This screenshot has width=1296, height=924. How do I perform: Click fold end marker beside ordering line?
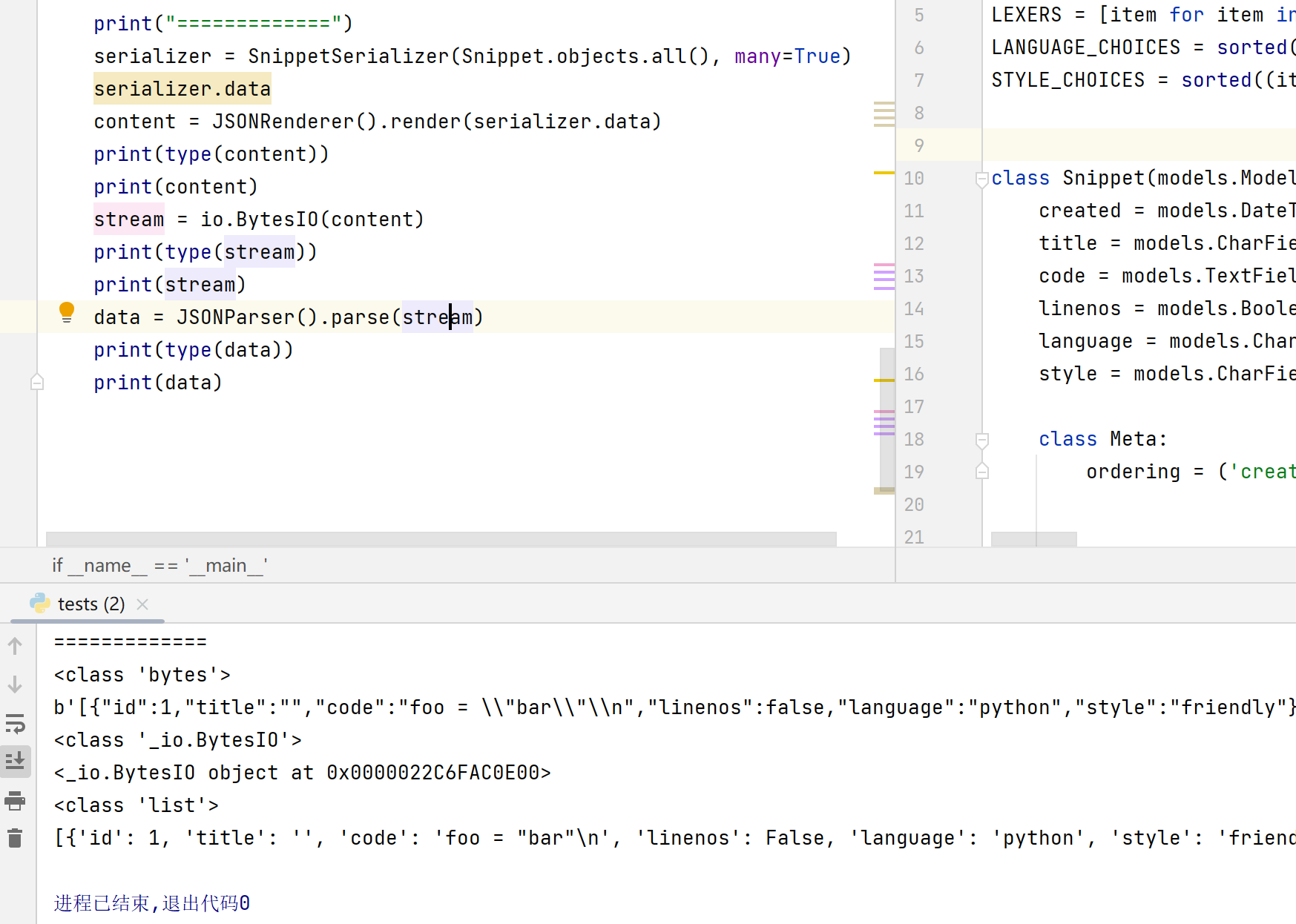981,472
